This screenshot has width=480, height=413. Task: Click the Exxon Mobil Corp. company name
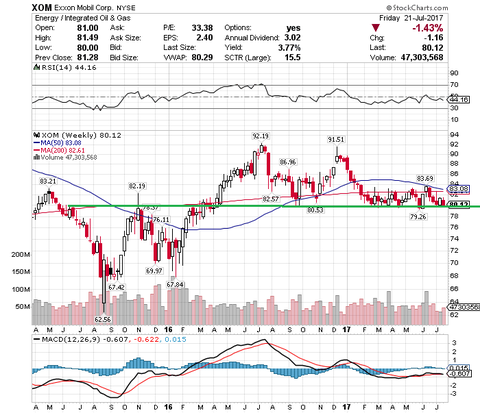click(84, 7)
